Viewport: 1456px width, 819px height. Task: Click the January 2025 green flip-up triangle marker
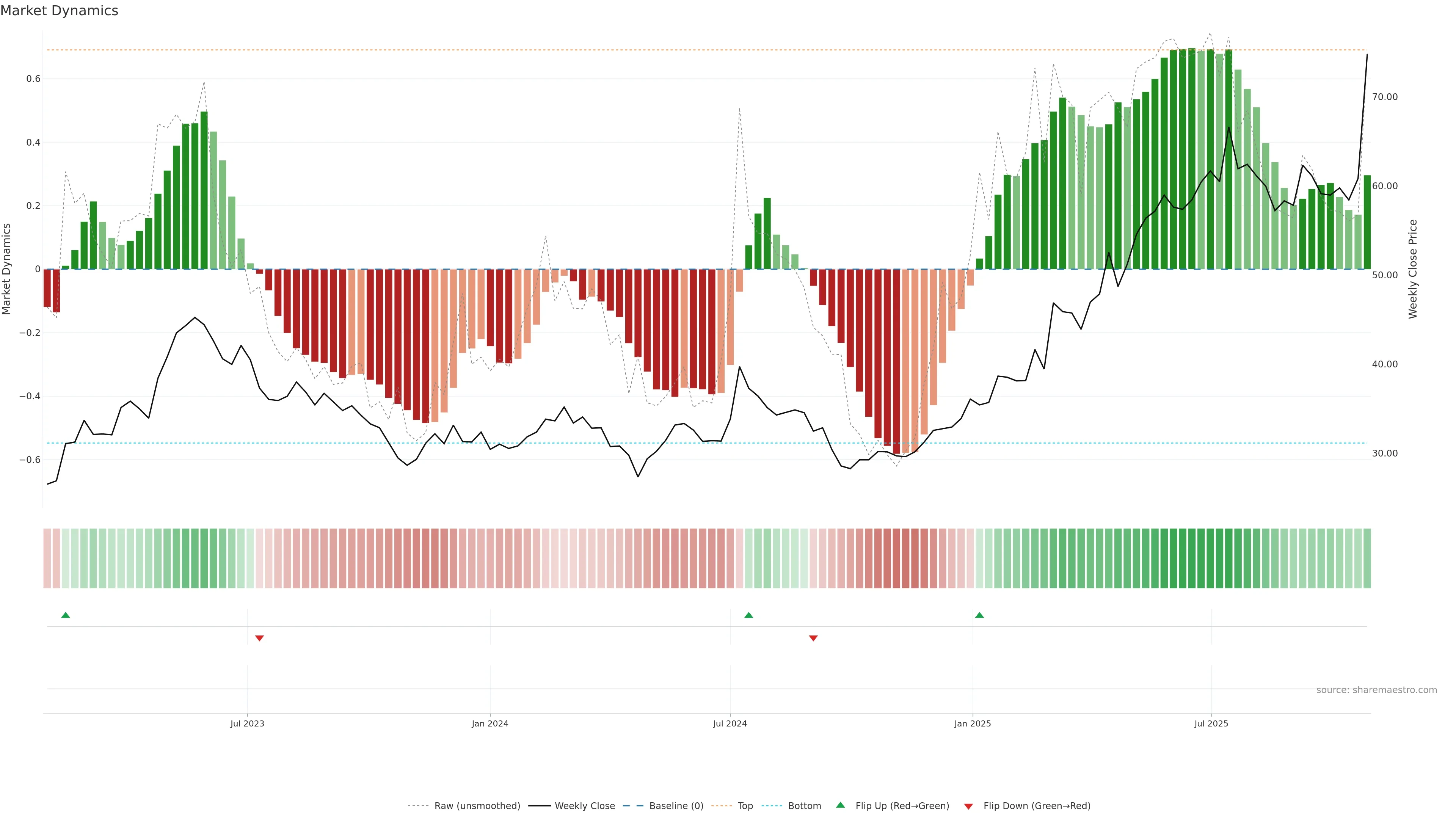pyautogui.click(x=979, y=615)
